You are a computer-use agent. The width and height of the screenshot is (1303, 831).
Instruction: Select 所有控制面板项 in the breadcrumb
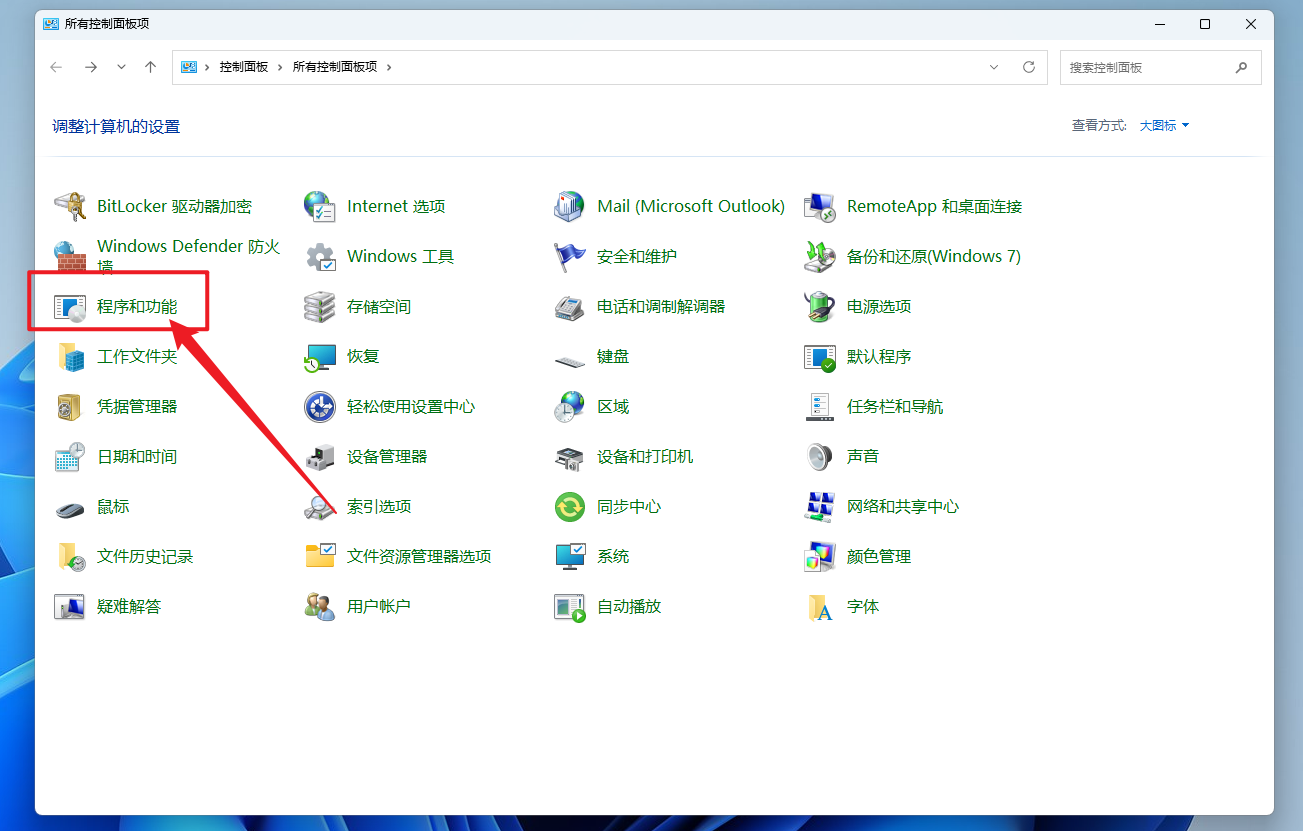click(335, 67)
